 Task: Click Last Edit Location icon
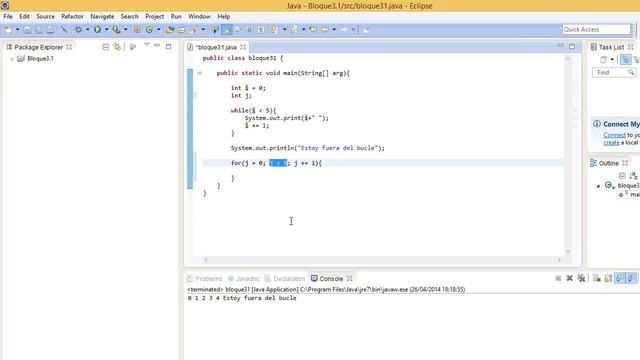tap(313, 29)
